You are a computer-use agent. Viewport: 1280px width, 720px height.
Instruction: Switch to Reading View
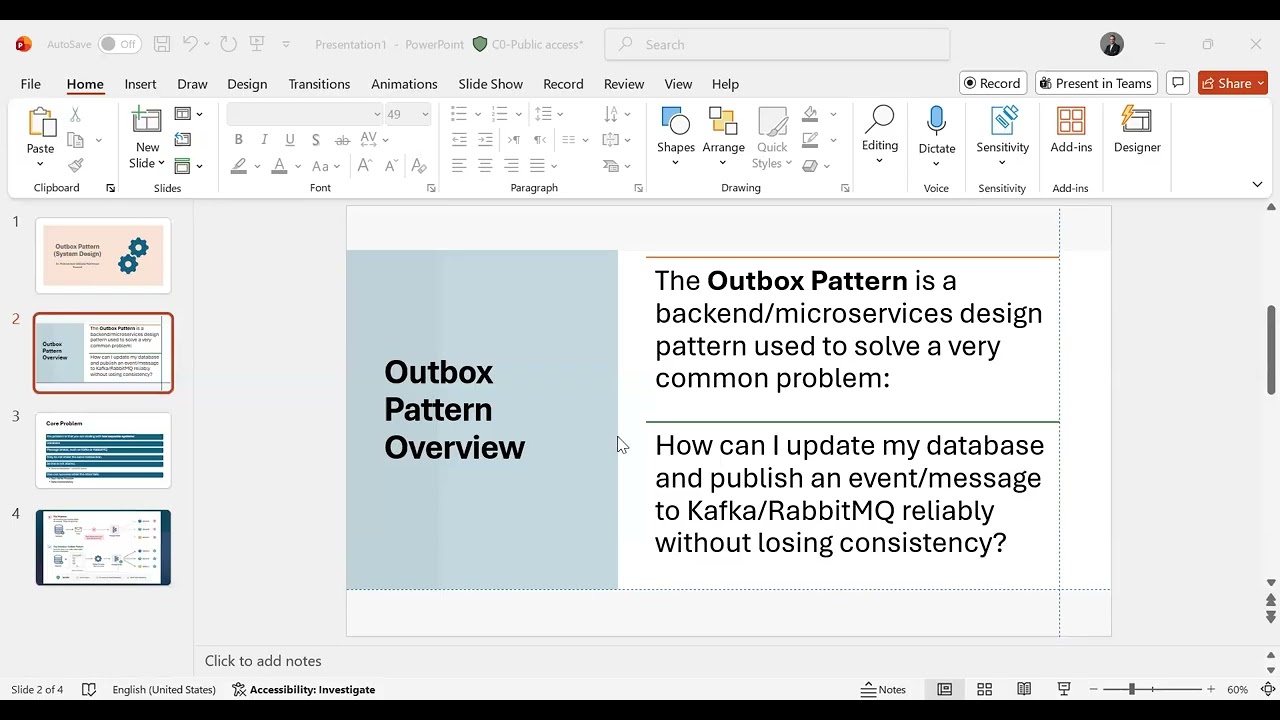1024,690
